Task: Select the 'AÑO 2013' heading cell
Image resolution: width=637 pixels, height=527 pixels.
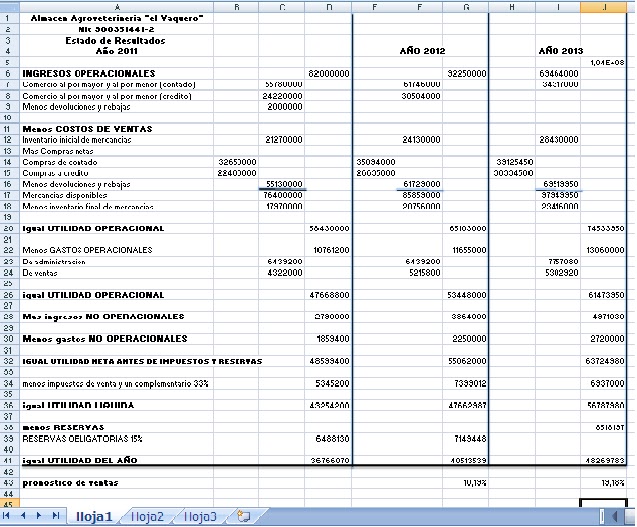Action: (561, 51)
